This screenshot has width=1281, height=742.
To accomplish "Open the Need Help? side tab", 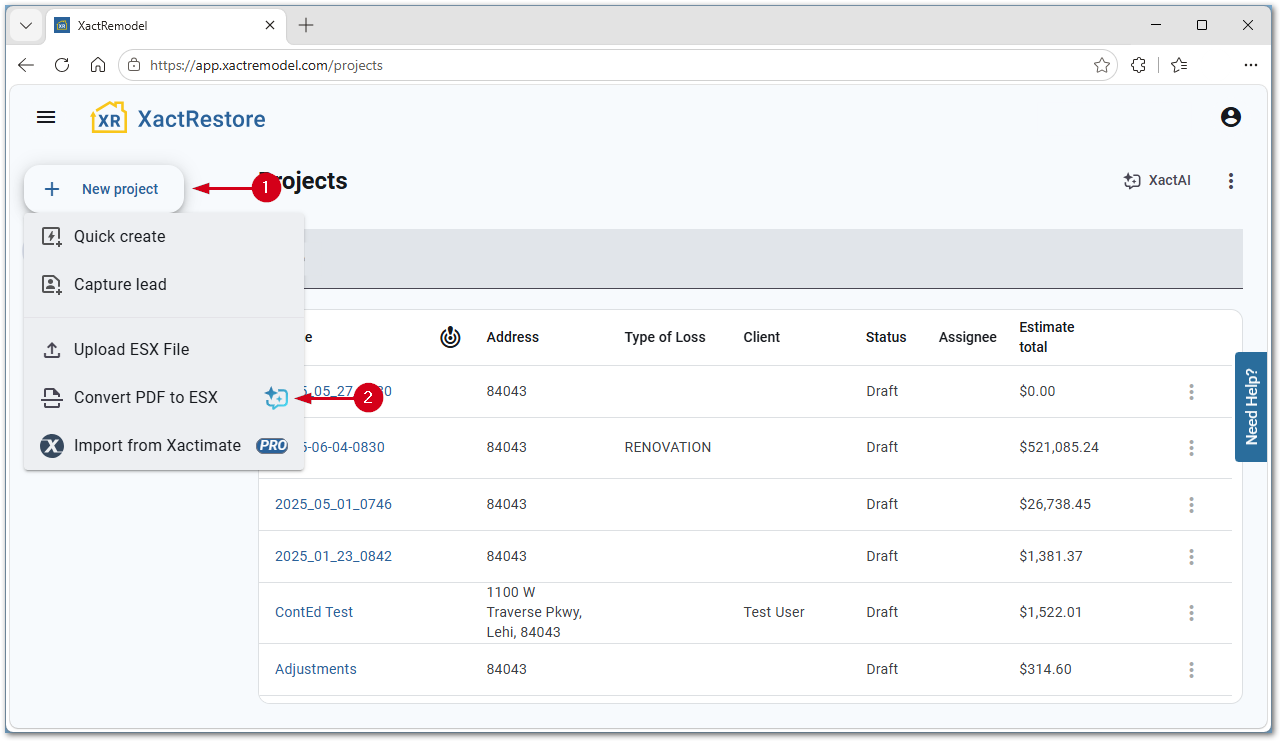I will pyautogui.click(x=1251, y=406).
